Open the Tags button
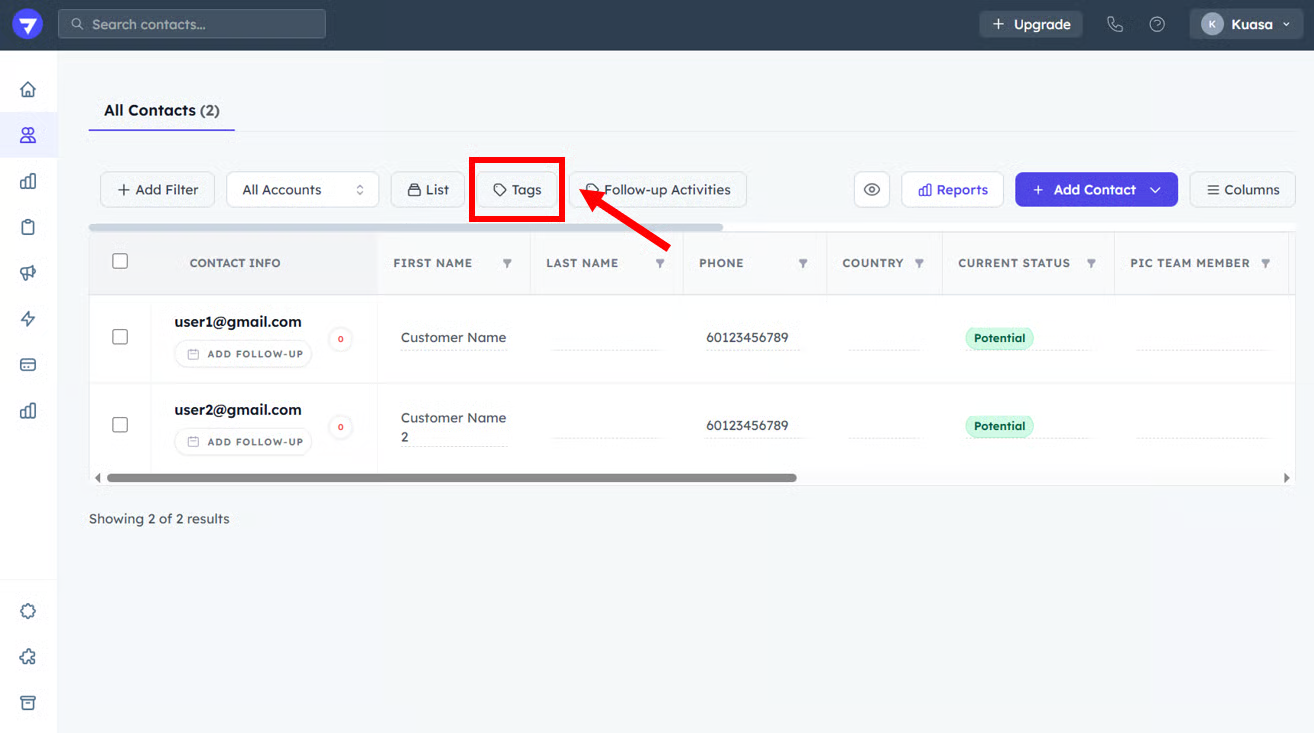Screen dimensions: 1314x733 tap(517, 189)
